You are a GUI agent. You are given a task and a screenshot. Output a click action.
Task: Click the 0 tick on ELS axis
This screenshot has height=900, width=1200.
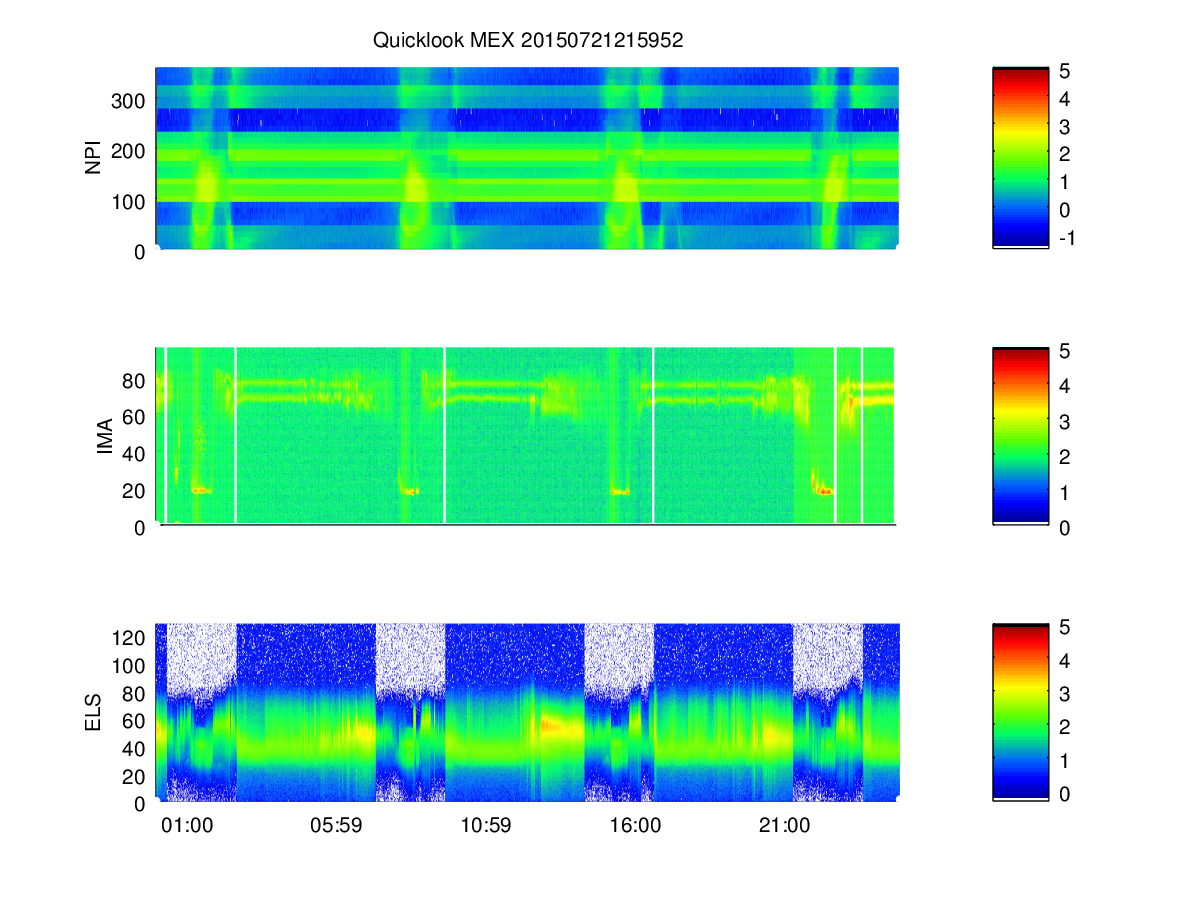142,803
